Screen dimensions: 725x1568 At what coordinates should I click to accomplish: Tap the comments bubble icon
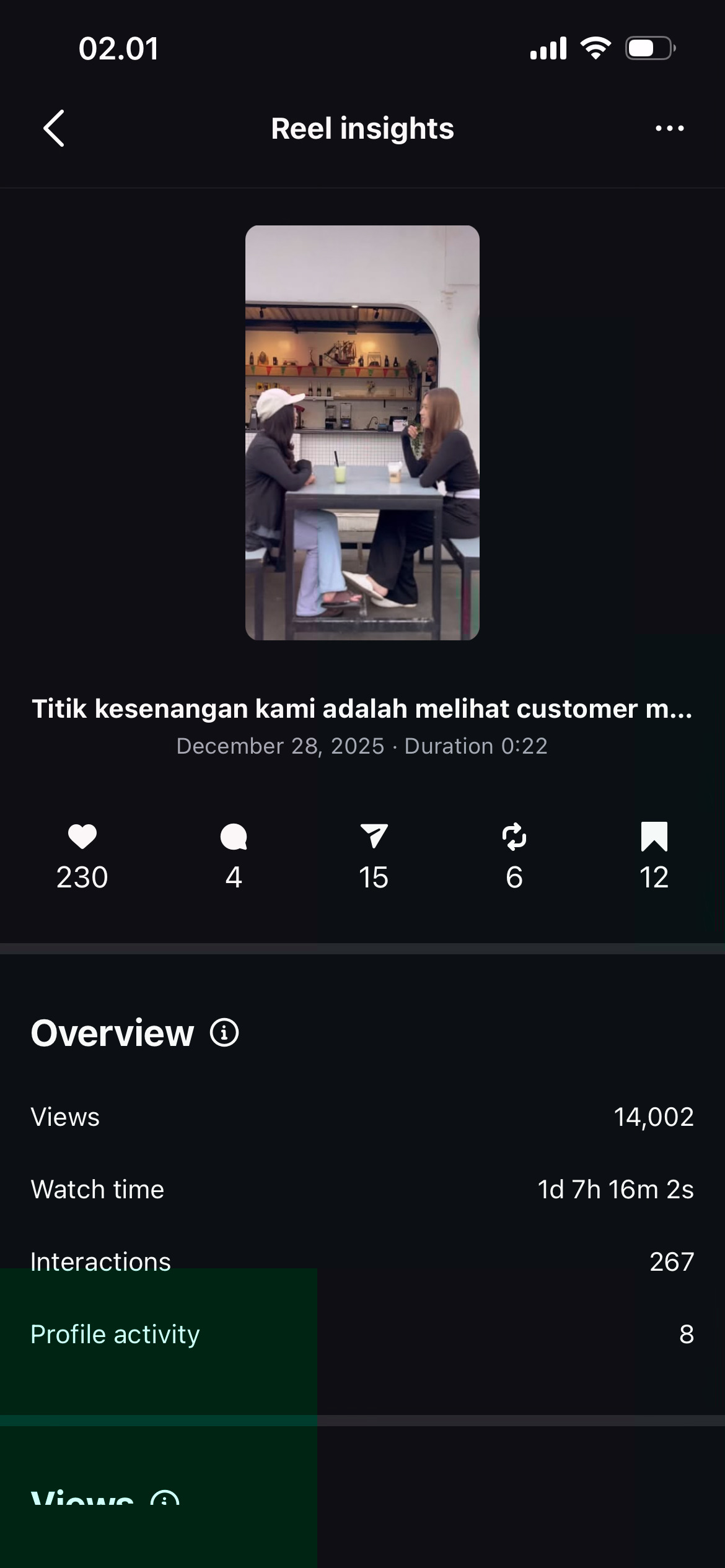coord(234,837)
